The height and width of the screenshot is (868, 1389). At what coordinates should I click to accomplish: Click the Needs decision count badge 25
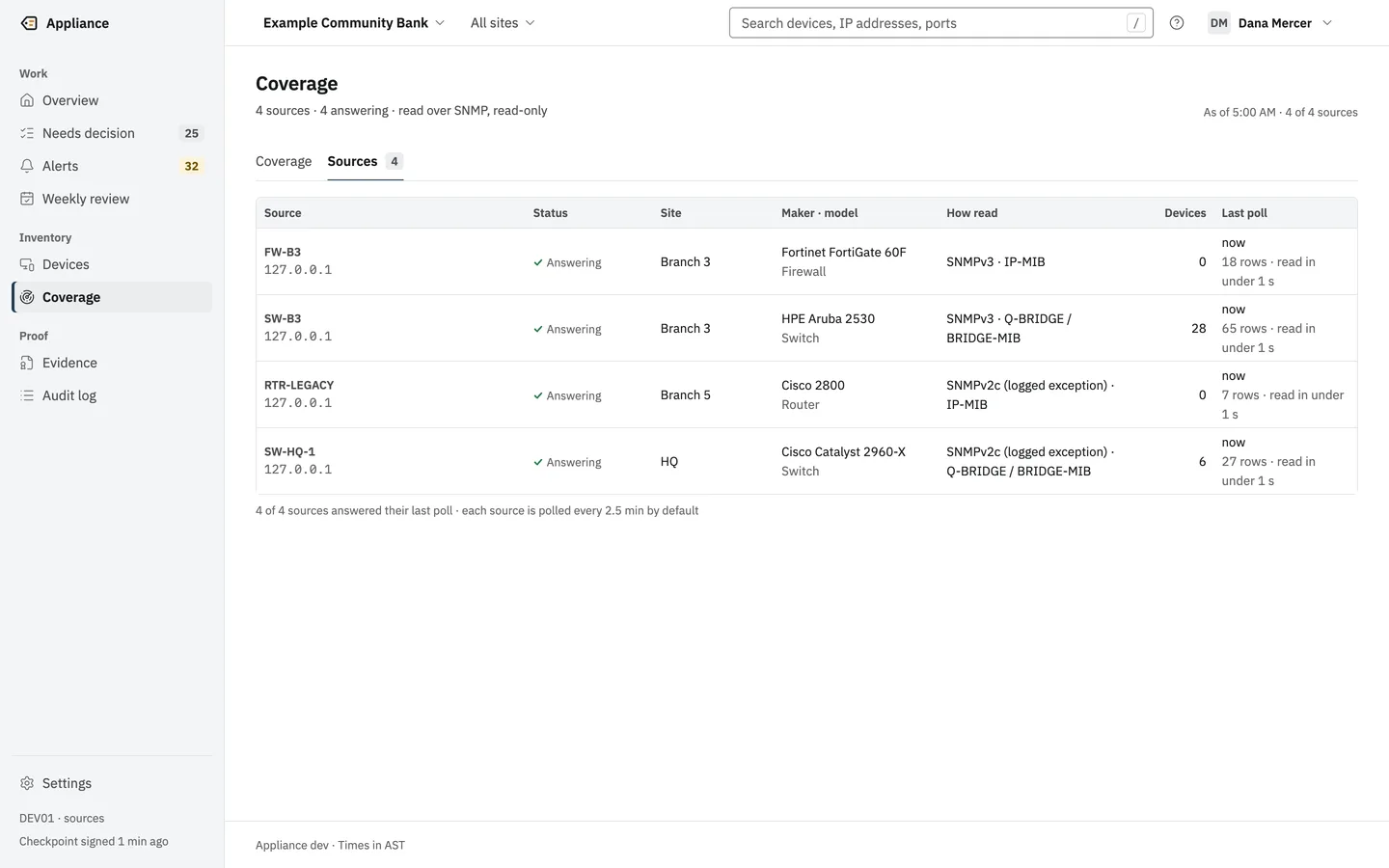coord(192,133)
